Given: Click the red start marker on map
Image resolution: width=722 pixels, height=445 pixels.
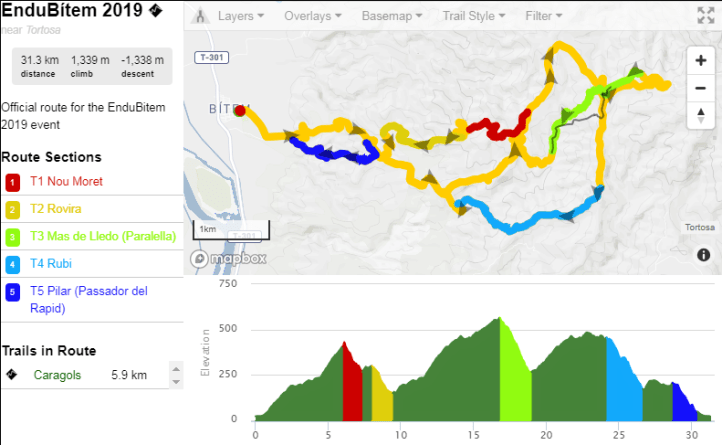Looking at the screenshot, I should point(240,111).
